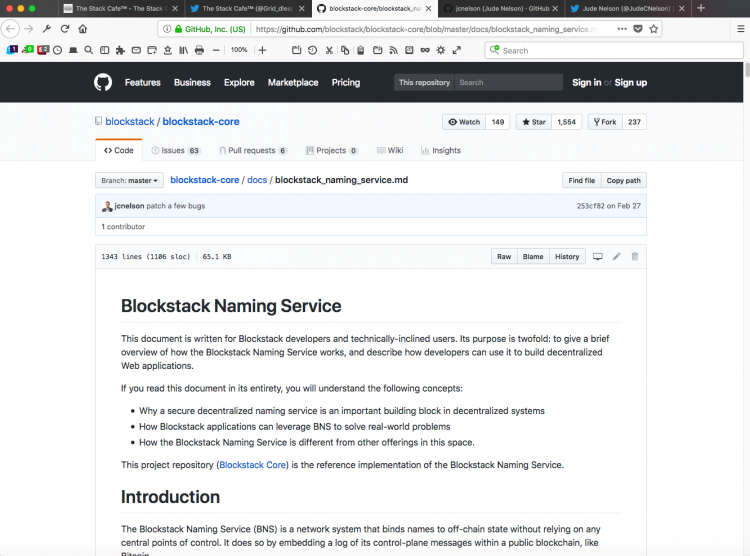Open Explore in GitHub header
The image size is (750, 556).
pos(239,82)
